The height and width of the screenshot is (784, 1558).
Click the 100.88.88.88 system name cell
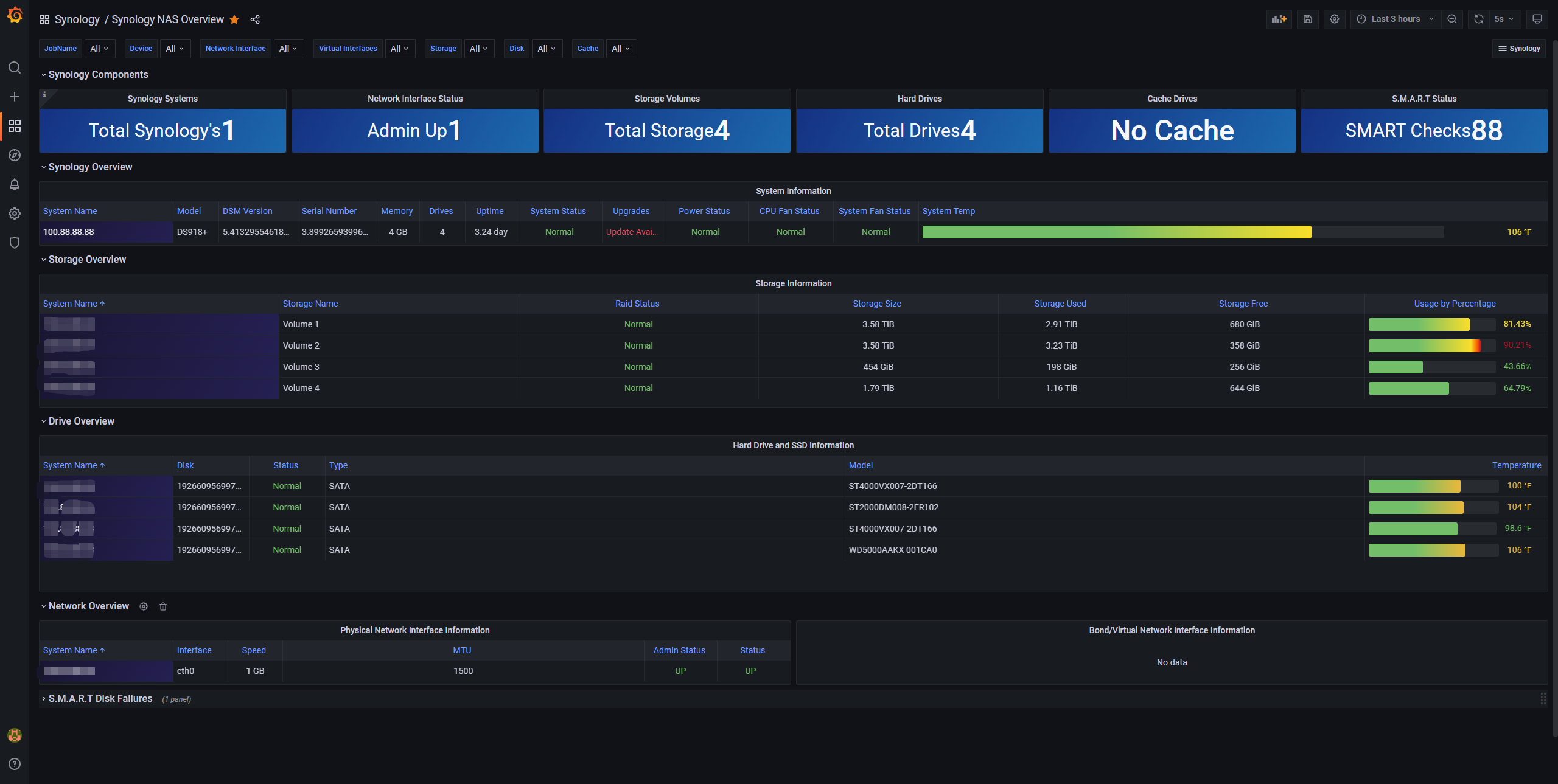pyautogui.click(x=107, y=232)
